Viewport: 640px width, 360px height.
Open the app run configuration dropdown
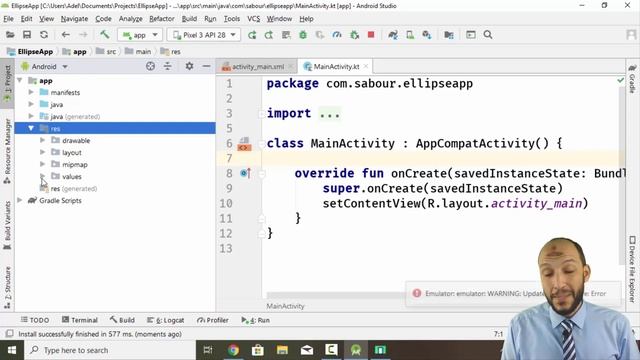tap(140, 35)
